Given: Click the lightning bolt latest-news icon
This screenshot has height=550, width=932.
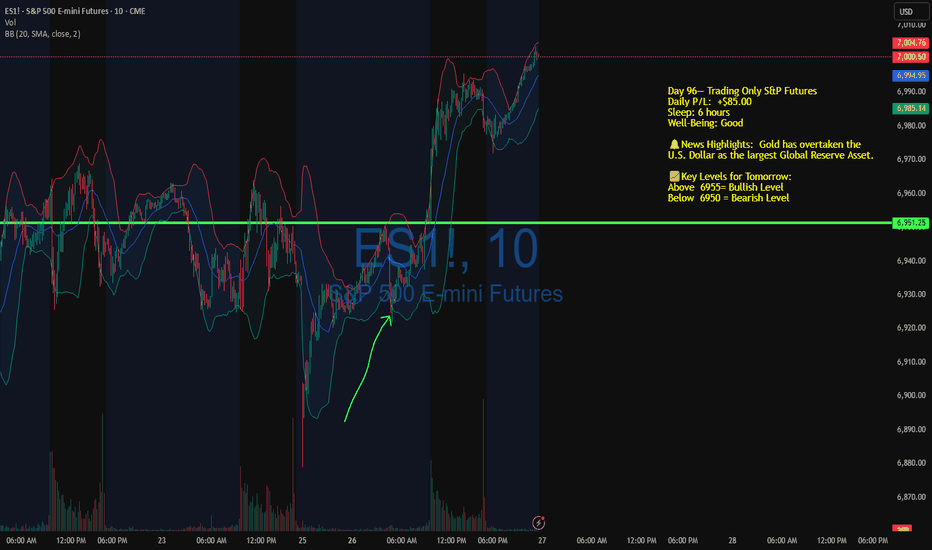Looking at the screenshot, I should click(x=539, y=523).
